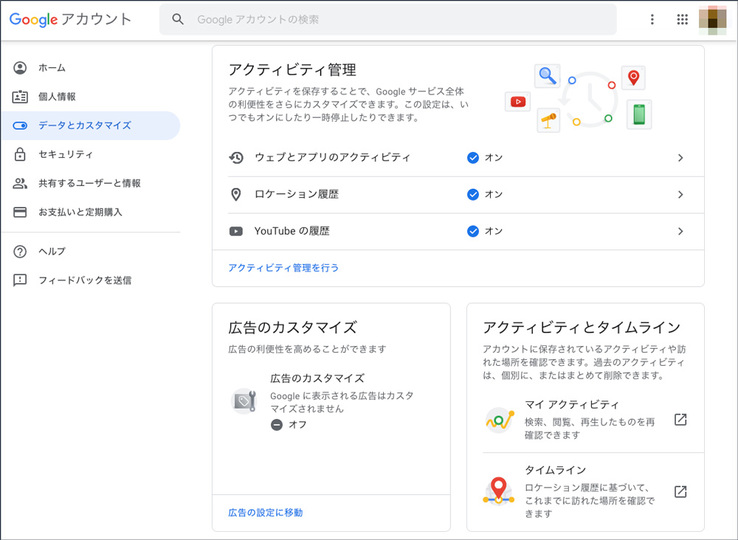The image size is (738, 540).
Task: Open the Google apps grid icon
Action: tap(682, 19)
